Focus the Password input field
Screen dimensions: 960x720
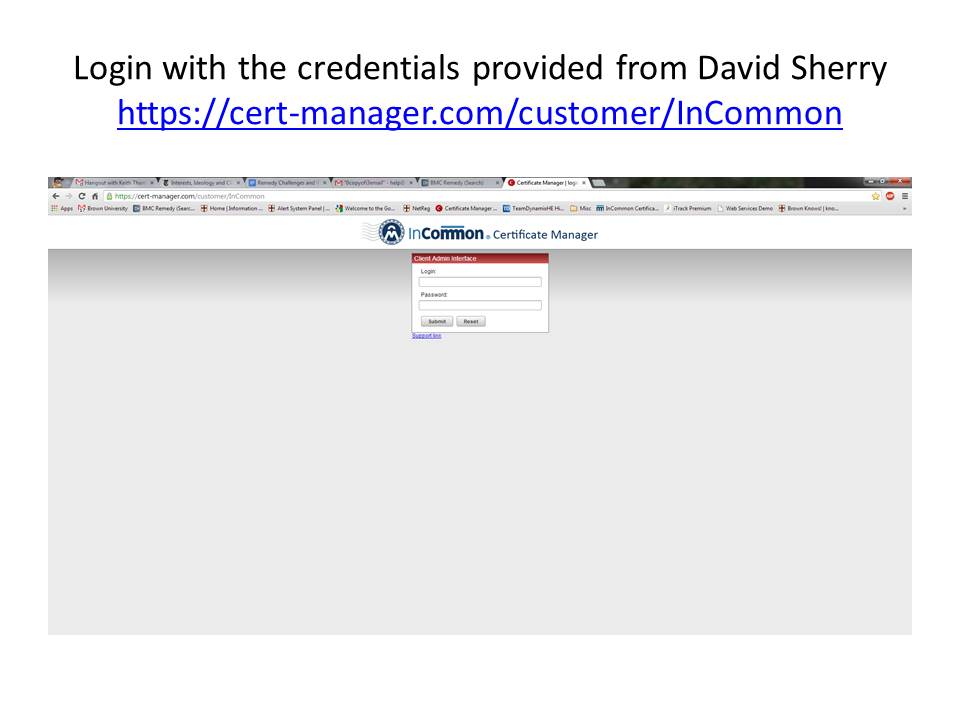480,305
